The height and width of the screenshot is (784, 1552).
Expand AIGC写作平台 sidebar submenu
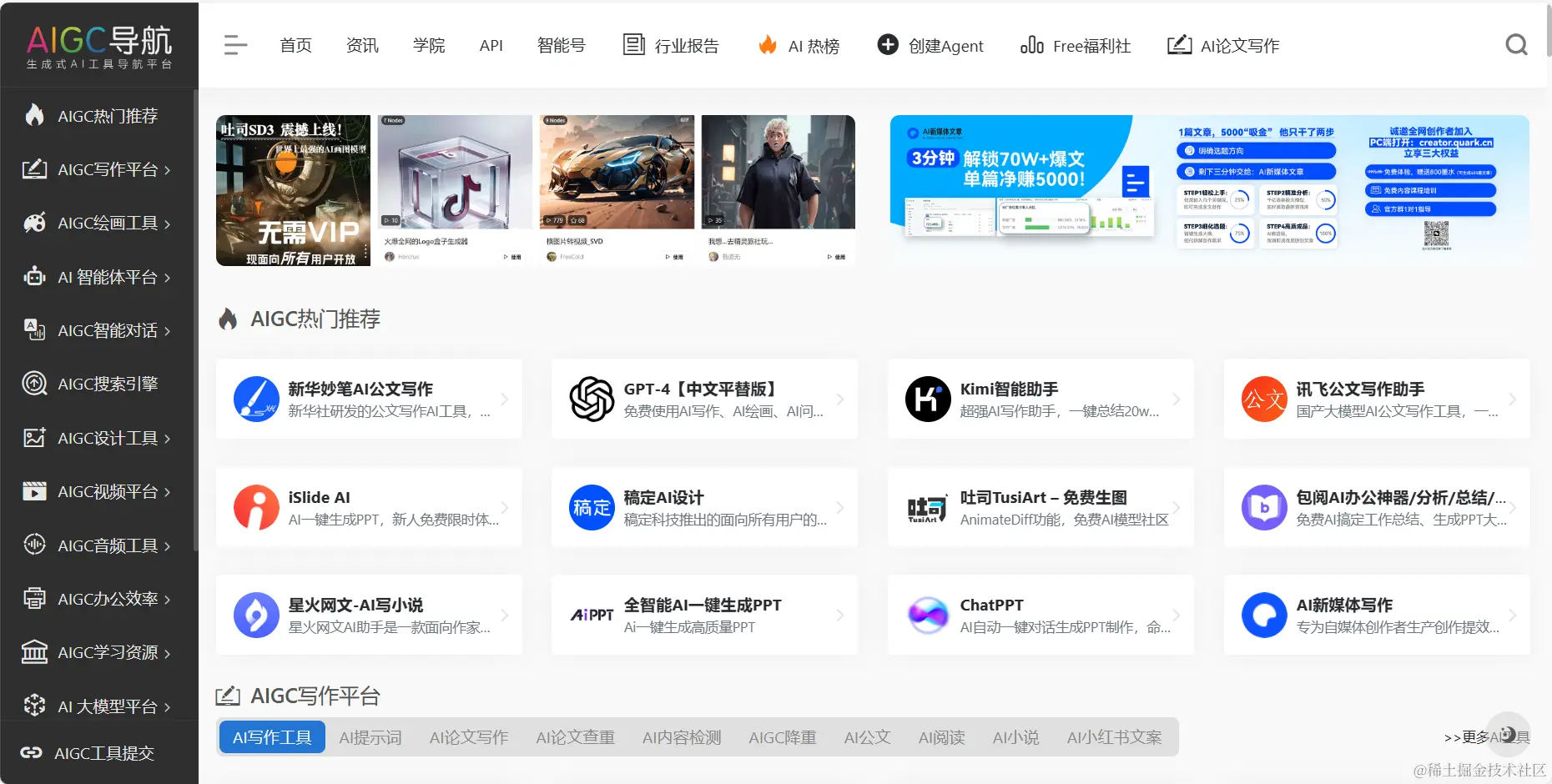(167, 170)
